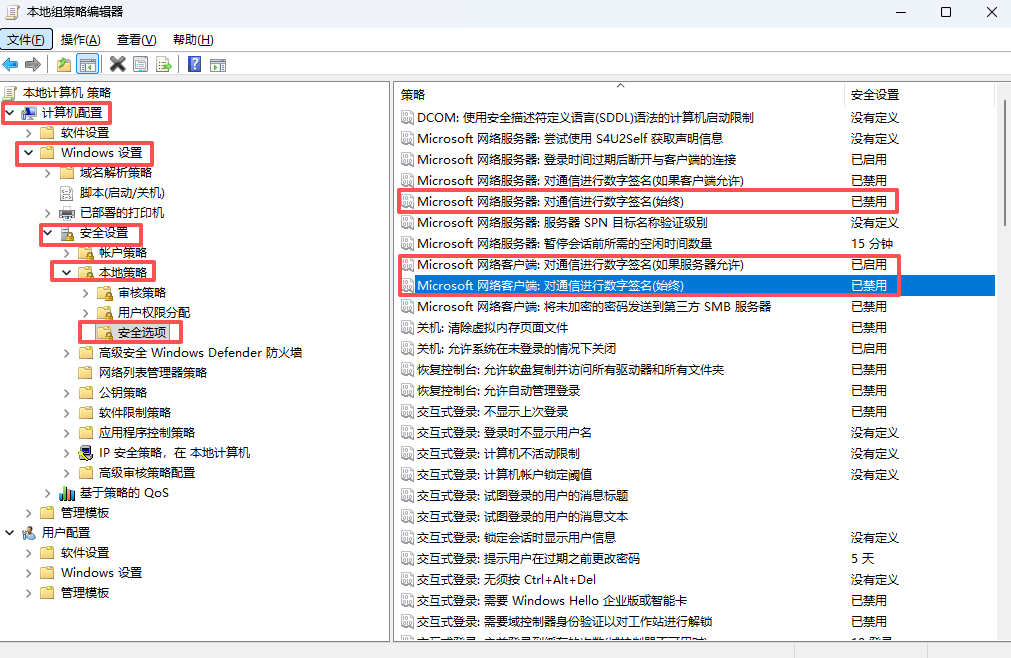Click the blue Help question mark icon
The image size is (1011, 658).
194,65
